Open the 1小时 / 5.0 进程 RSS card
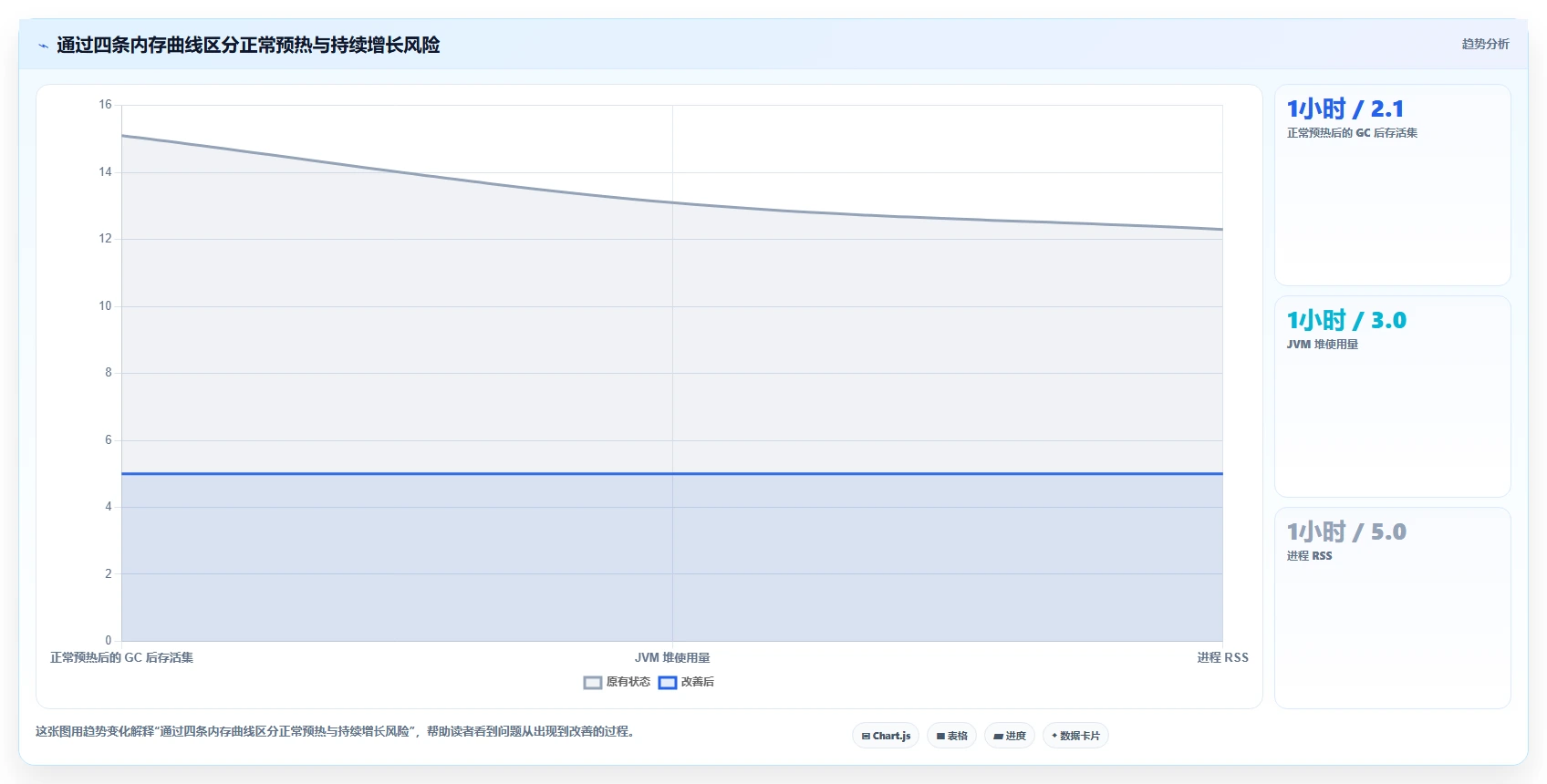 coord(1392,608)
